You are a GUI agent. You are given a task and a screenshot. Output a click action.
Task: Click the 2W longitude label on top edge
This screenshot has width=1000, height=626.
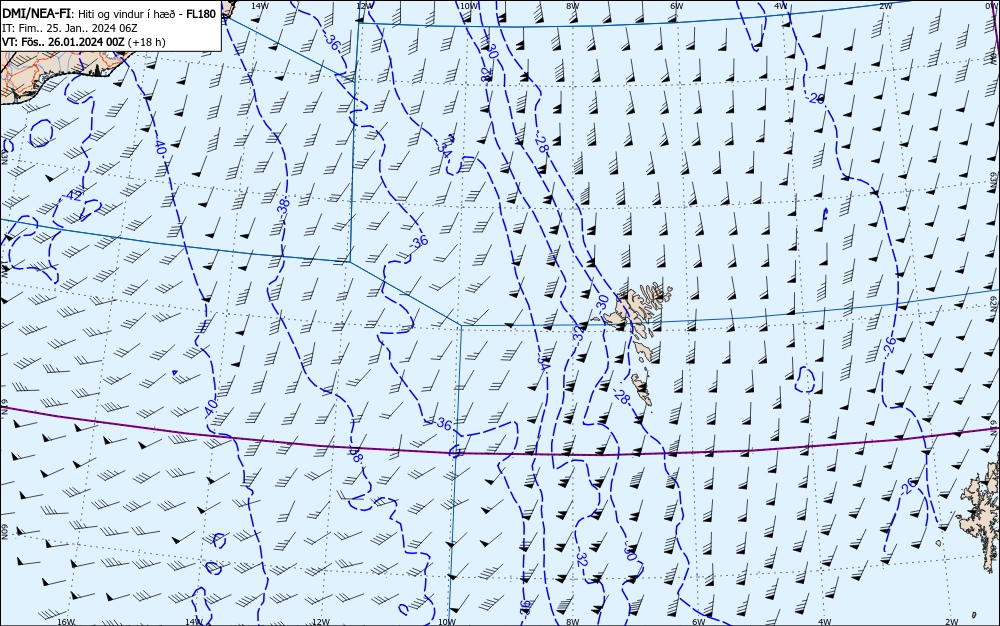[x=885, y=6]
